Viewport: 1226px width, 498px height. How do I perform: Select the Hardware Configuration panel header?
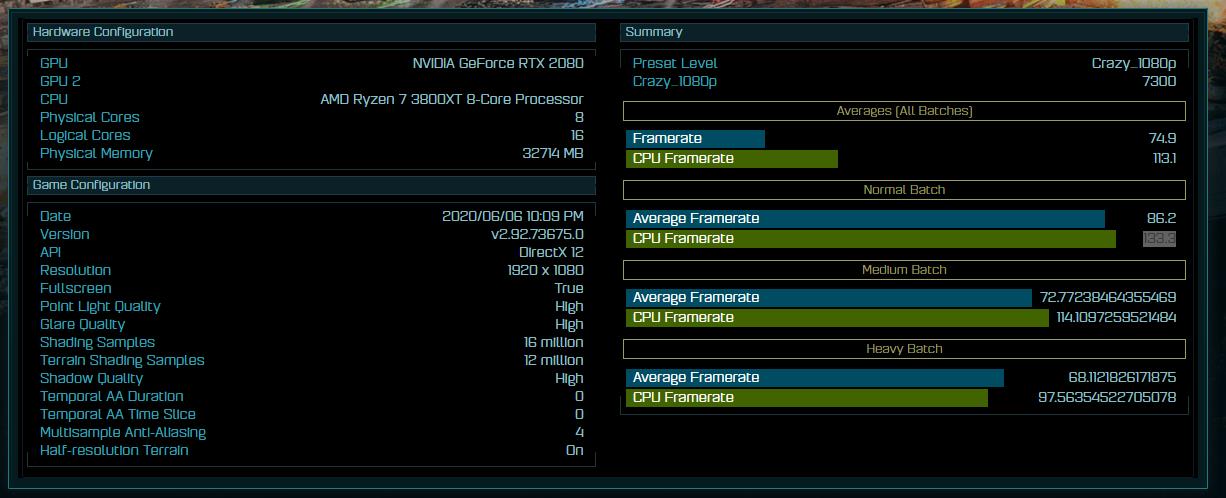click(311, 32)
